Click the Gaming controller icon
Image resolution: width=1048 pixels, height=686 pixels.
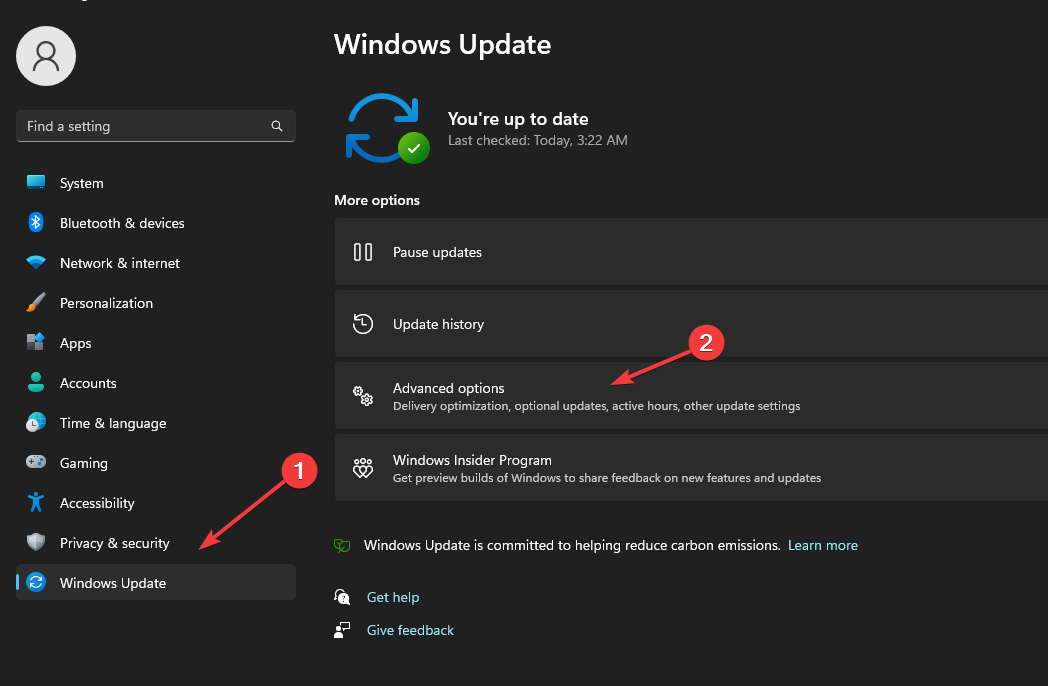click(x=36, y=462)
